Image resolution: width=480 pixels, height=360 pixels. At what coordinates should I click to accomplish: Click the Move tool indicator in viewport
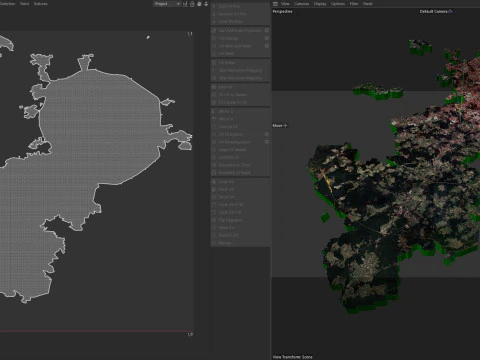pos(280,125)
